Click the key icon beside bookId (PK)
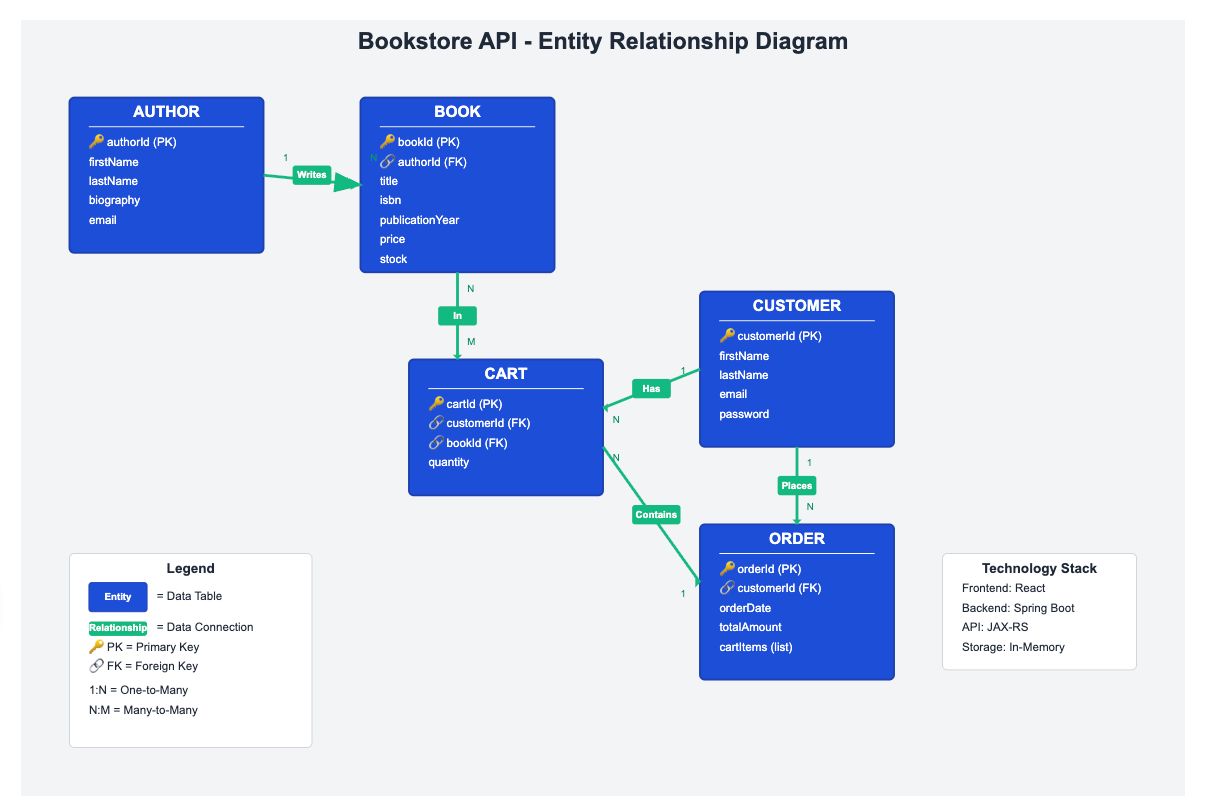Screen dimensions: 1210x810 click(387, 142)
